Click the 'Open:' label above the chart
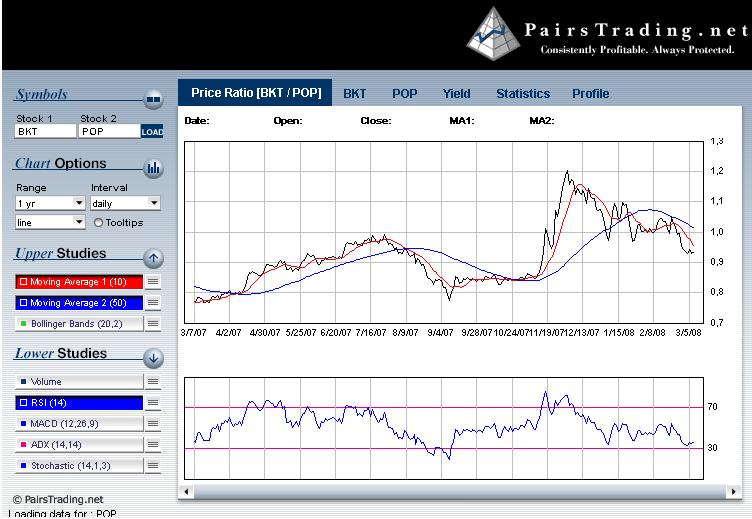The height and width of the screenshot is (519, 752). (x=288, y=121)
